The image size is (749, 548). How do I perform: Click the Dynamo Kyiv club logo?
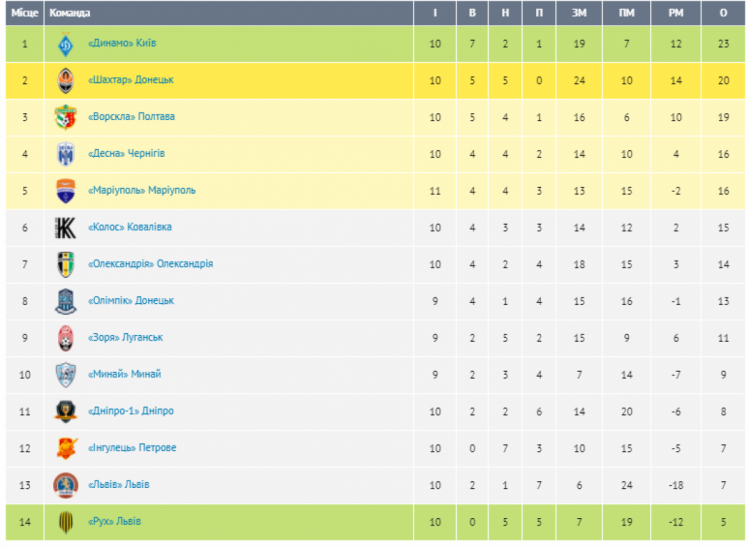click(65, 44)
